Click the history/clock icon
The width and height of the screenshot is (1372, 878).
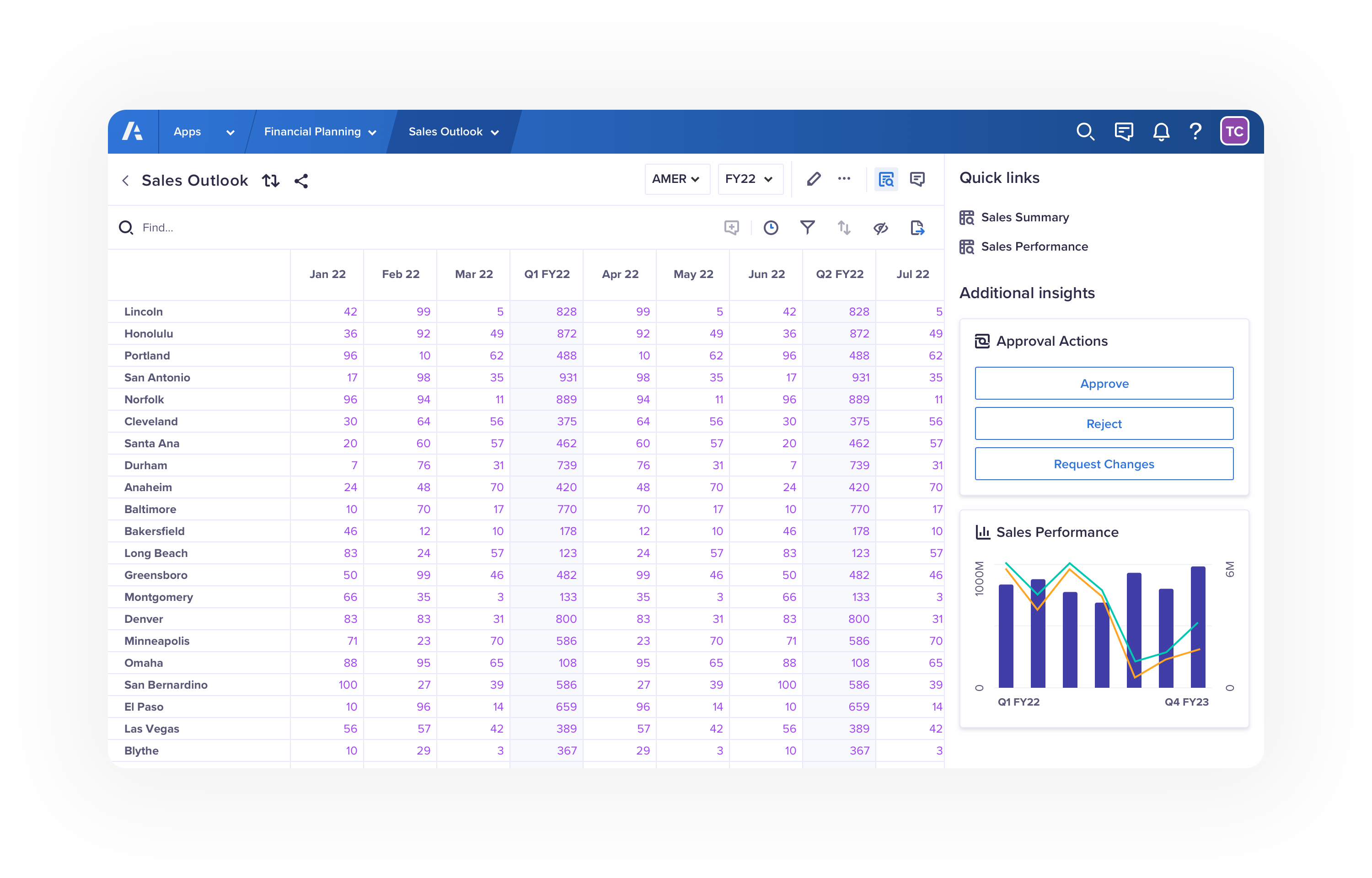point(771,227)
